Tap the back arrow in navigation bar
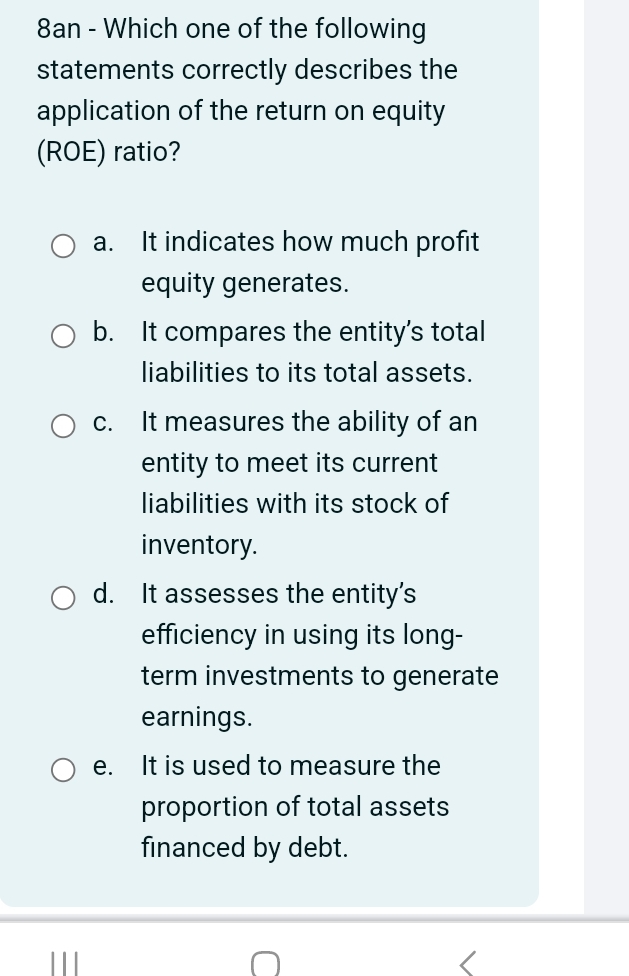The image size is (629, 976). [x=466, y=961]
